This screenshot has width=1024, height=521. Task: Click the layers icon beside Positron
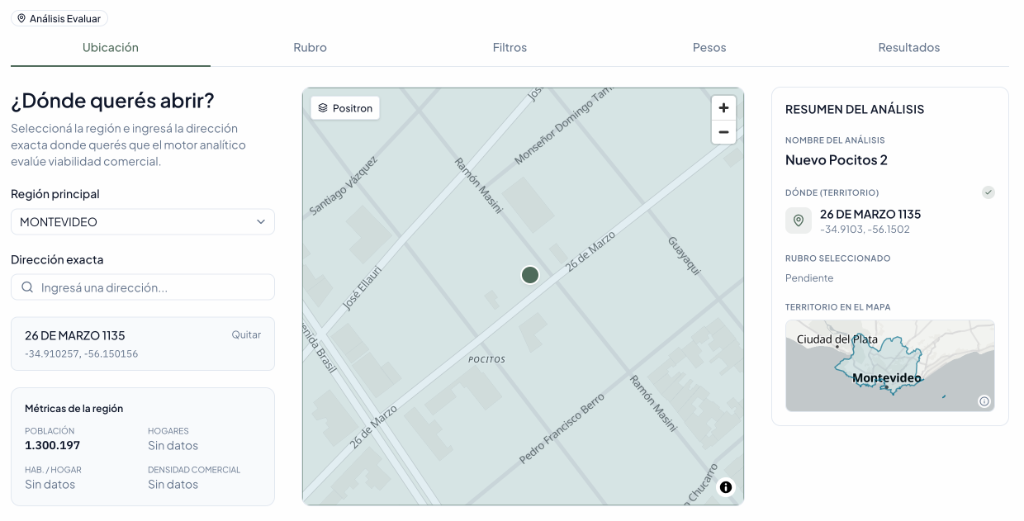(323, 108)
